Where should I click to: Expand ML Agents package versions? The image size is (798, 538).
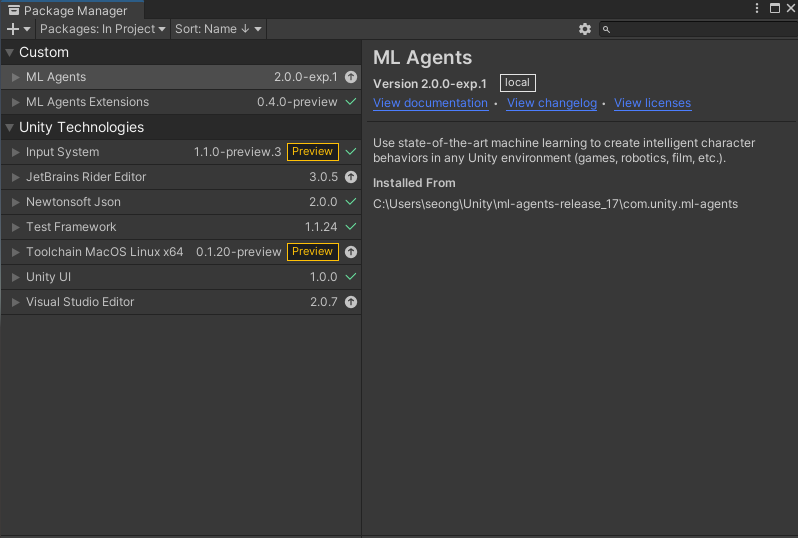tap(16, 77)
